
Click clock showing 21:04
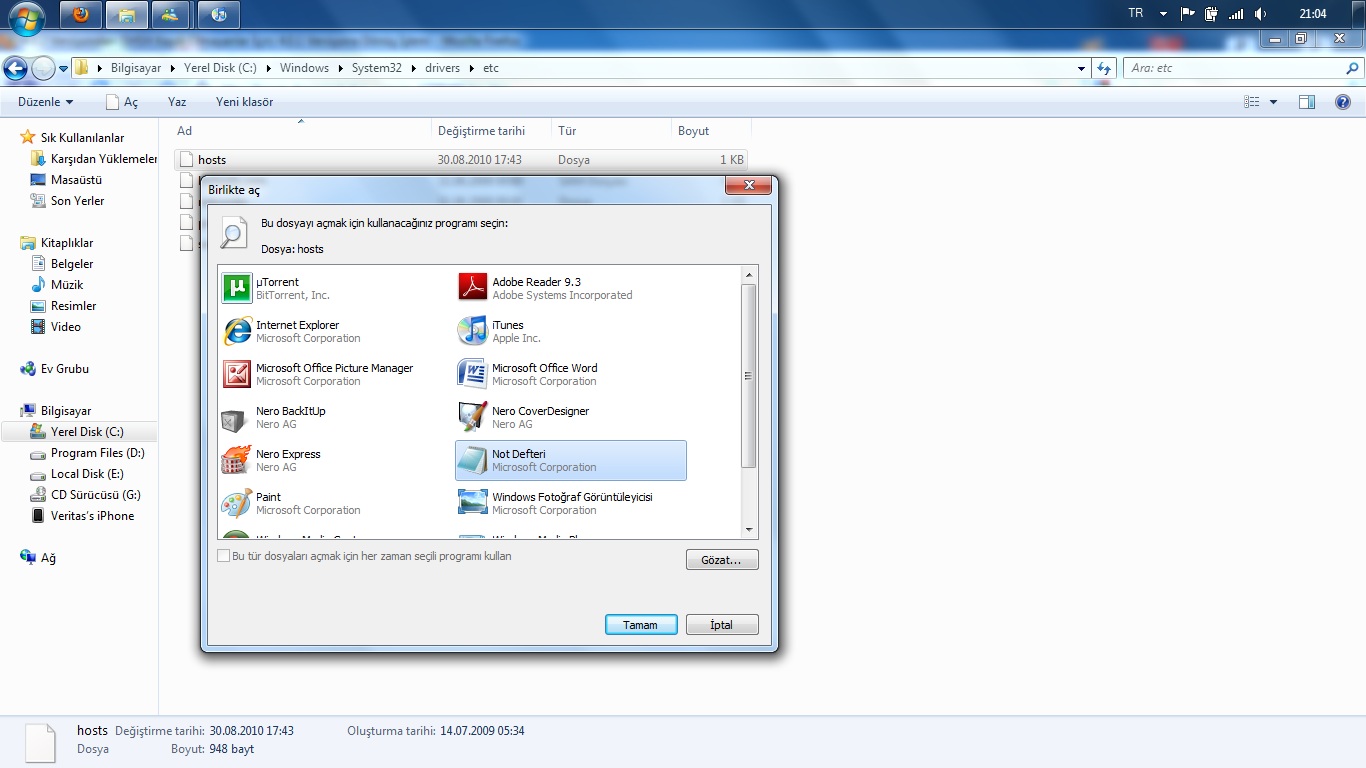1313,14
